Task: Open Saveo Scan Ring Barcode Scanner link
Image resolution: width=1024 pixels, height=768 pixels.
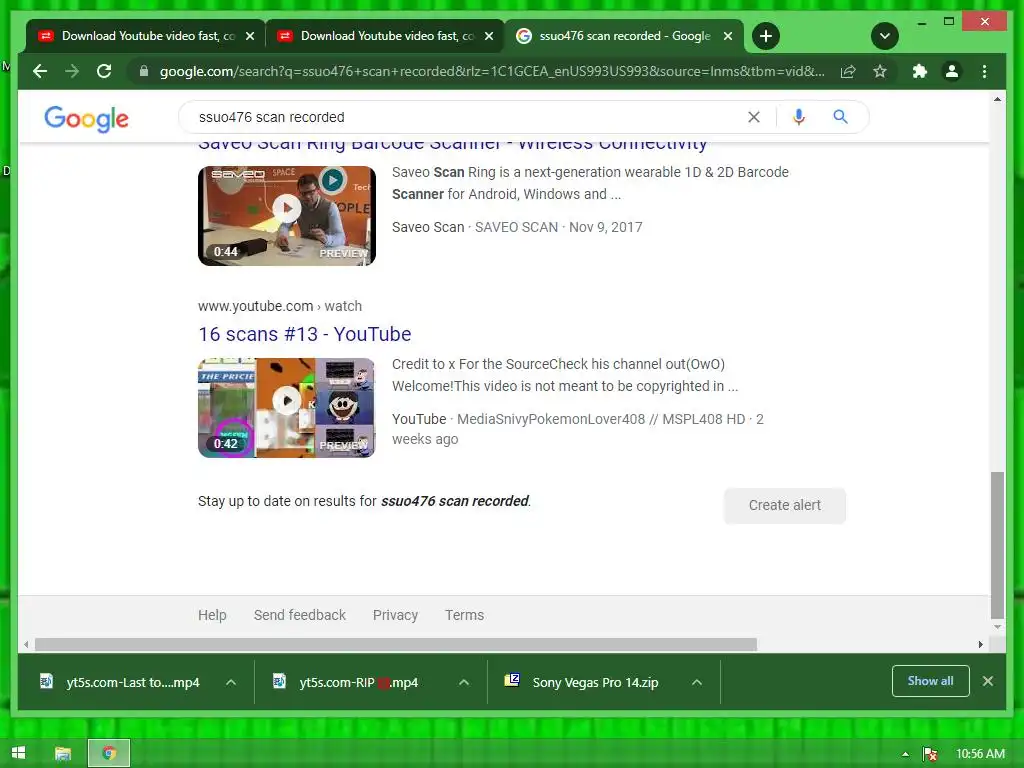Action: (x=453, y=145)
